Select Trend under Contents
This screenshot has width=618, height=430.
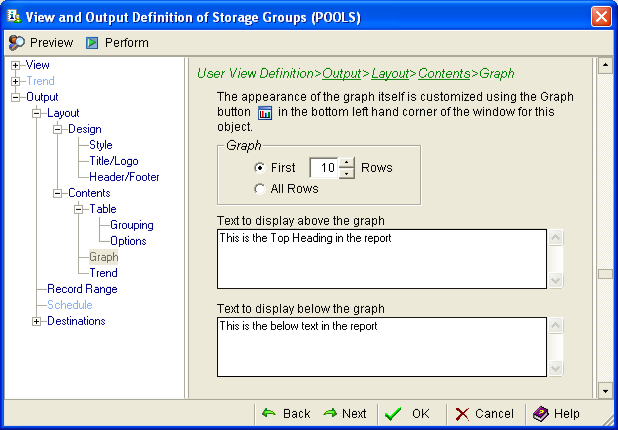pyautogui.click(x=103, y=273)
